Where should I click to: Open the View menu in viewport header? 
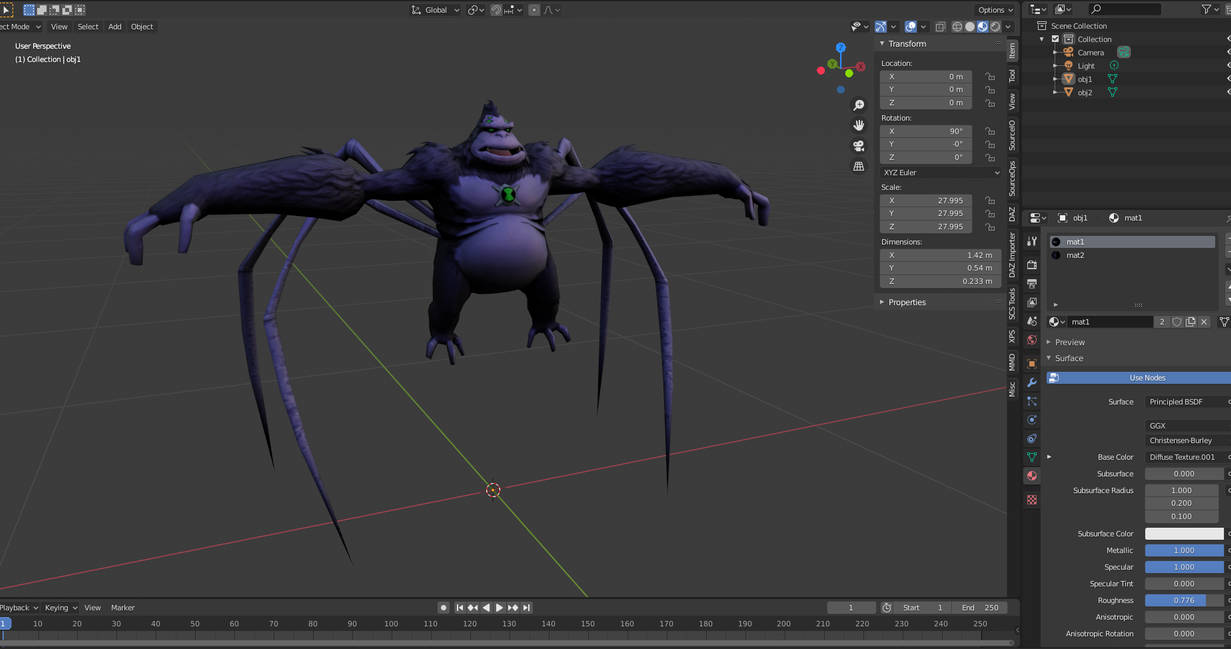[x=59, y=27]
